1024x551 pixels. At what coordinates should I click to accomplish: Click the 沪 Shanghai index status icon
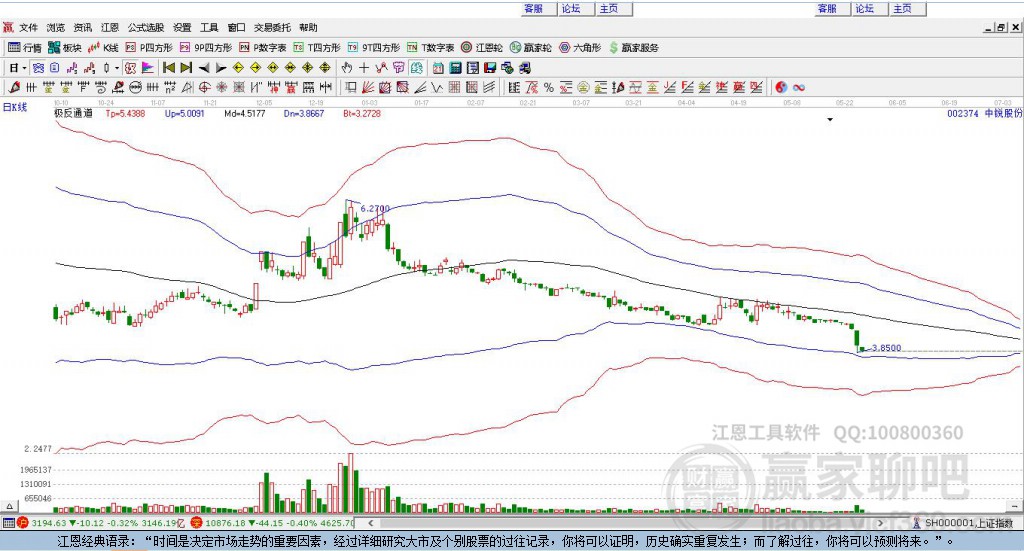click(x=23, y=523)
